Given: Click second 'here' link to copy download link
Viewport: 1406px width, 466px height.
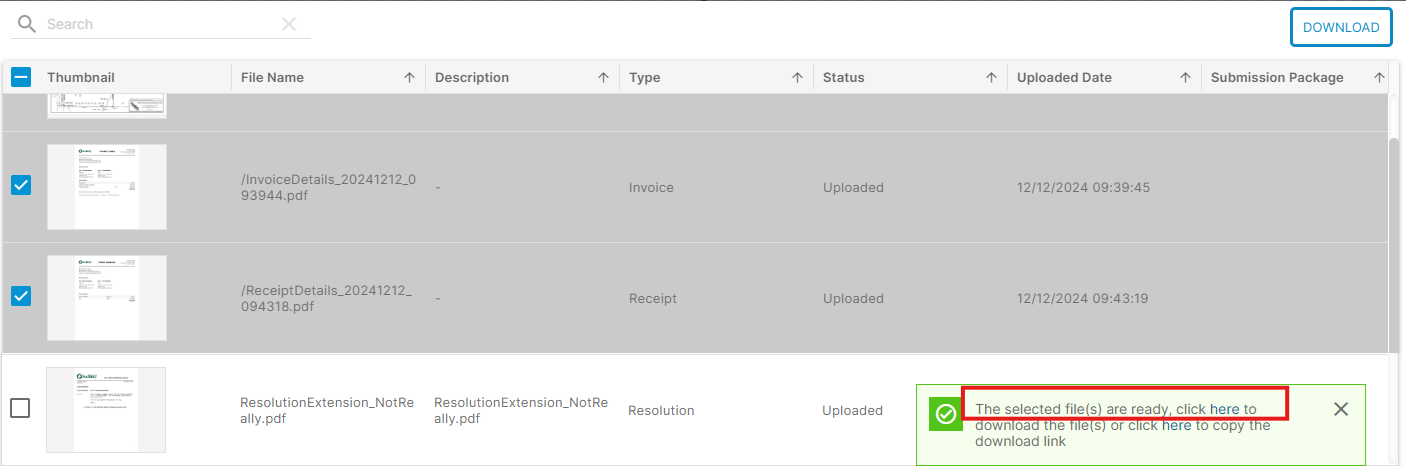Looking at the screenshot, I should pos(1176,425).
